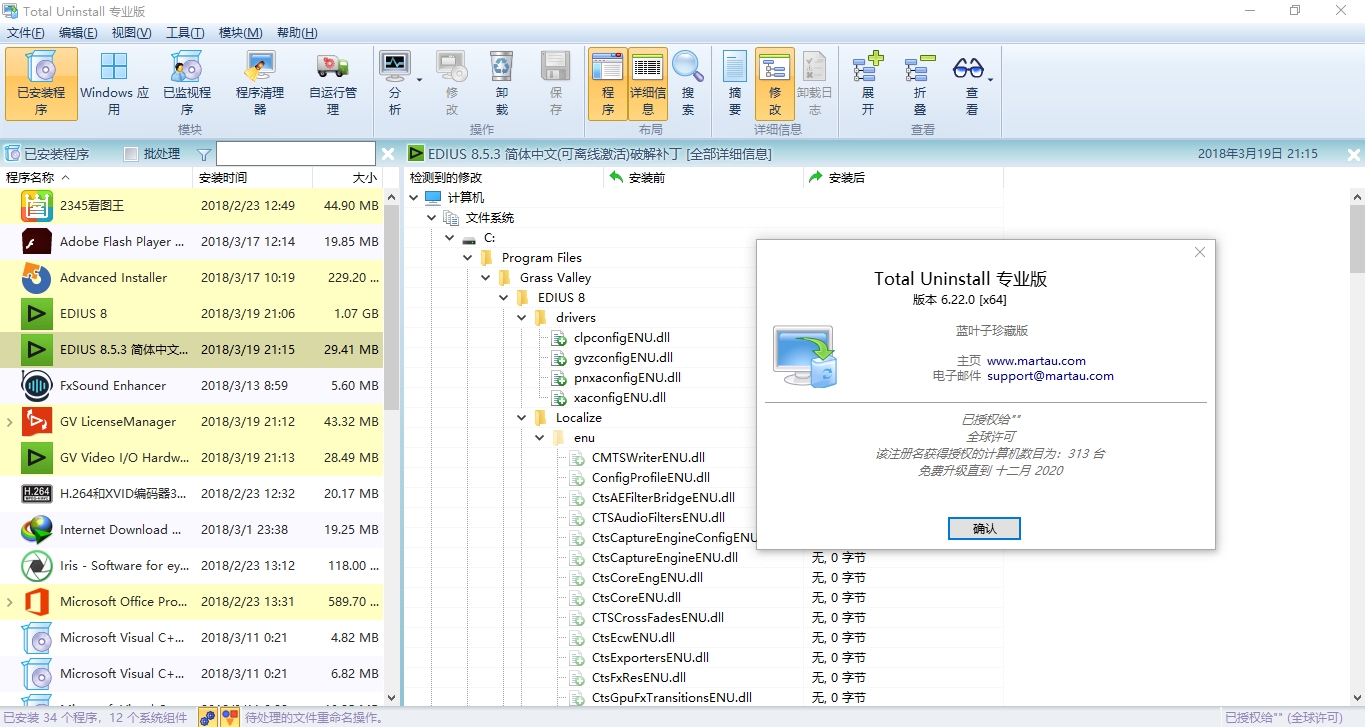Toggle the 详细信息 layout panel

click(648, 83)
